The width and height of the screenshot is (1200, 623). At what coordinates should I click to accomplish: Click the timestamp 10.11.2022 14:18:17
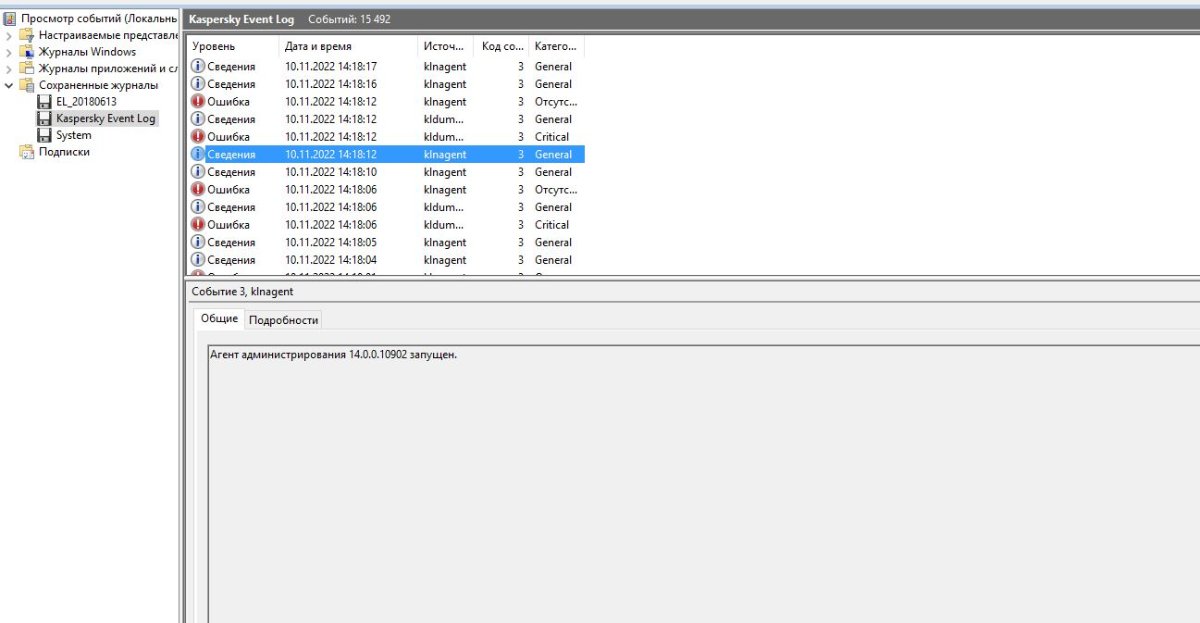click(331, 66)
